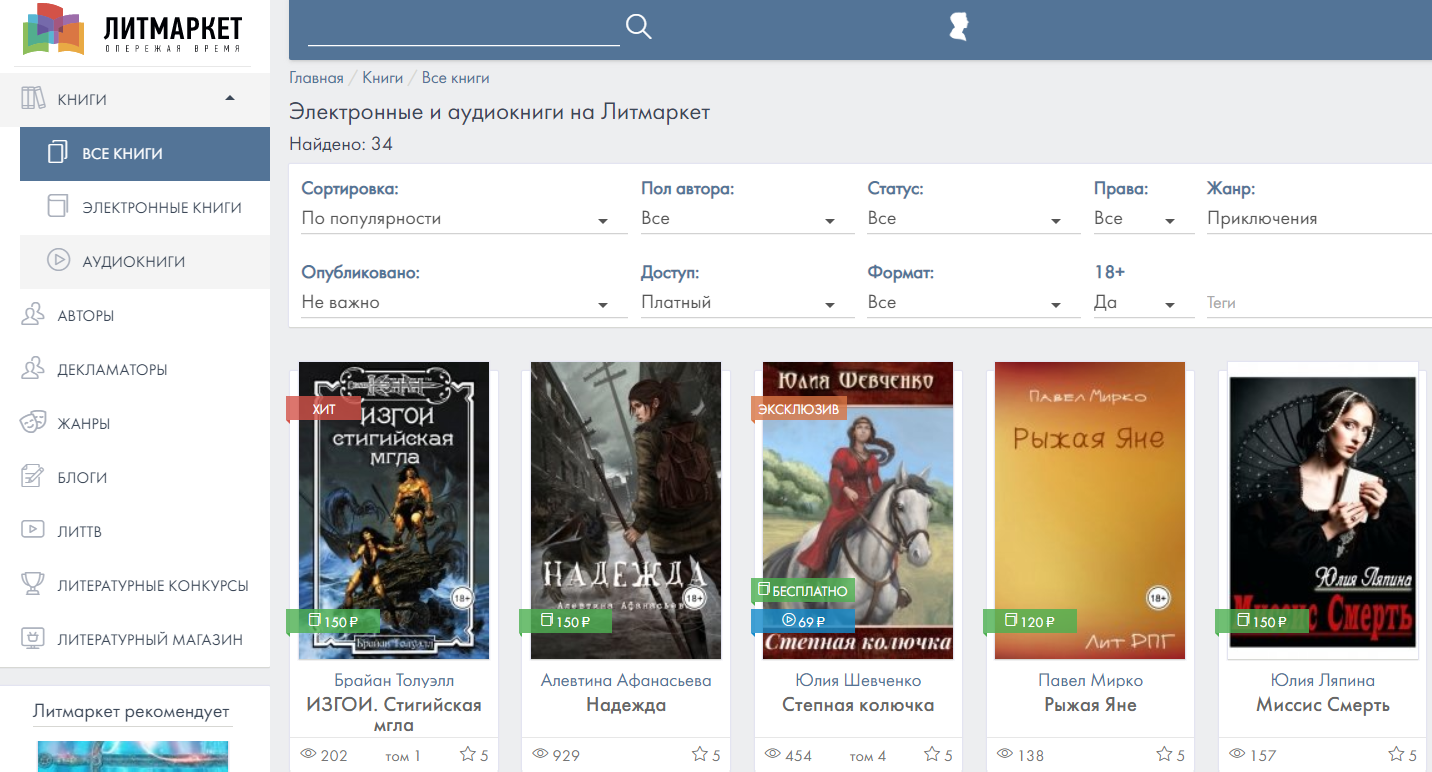
Task: Open the Доступ dropdown set to Платный
Action: pyautogui.click(x=747, y=303)
